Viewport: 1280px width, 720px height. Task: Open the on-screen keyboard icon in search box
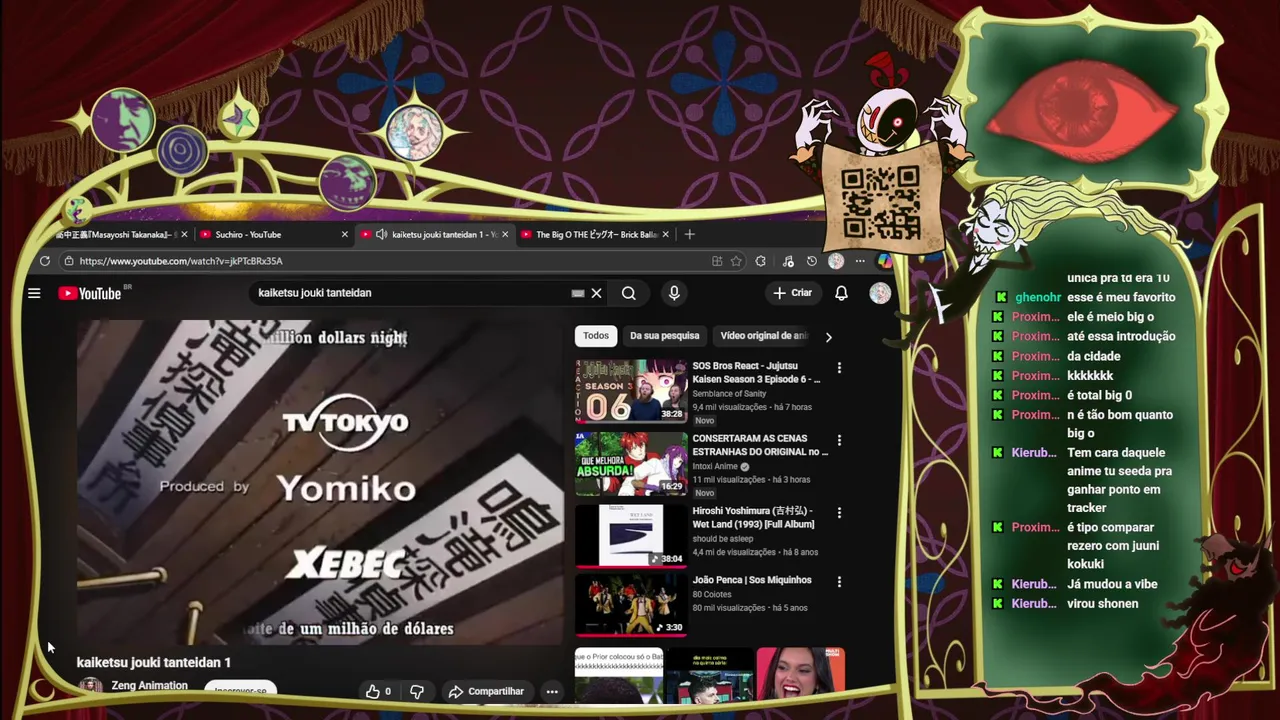point(577,293)
